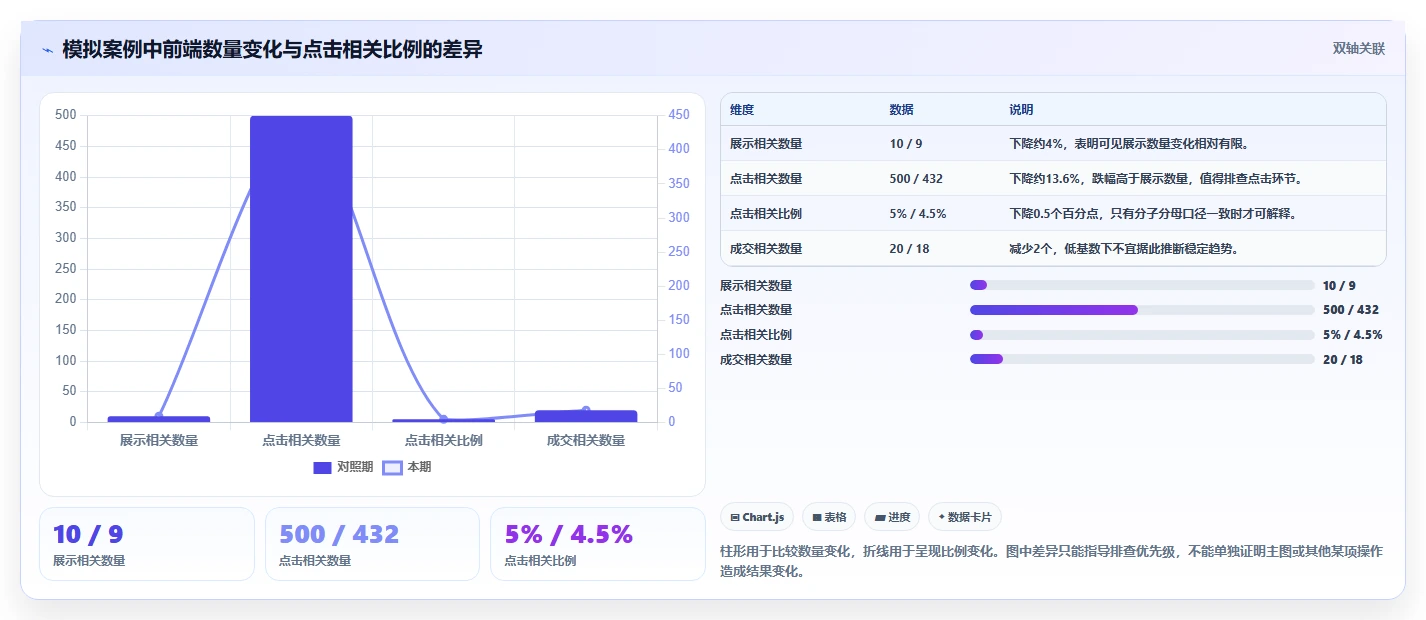
Task: Click the 点击相关比例 label on the chart x-axis
Action: click(x=444, y=440)
